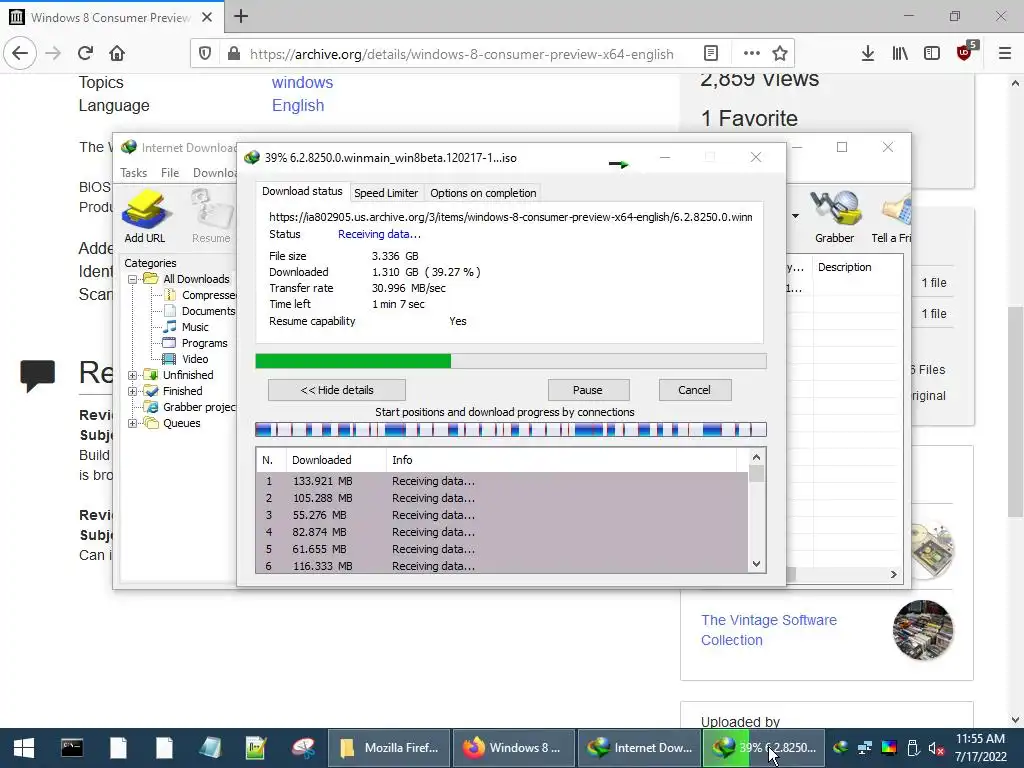This screenshot has height=768, width=1024.
Task: Click the Resume toolbar icon in IDM
Action: 211,216
